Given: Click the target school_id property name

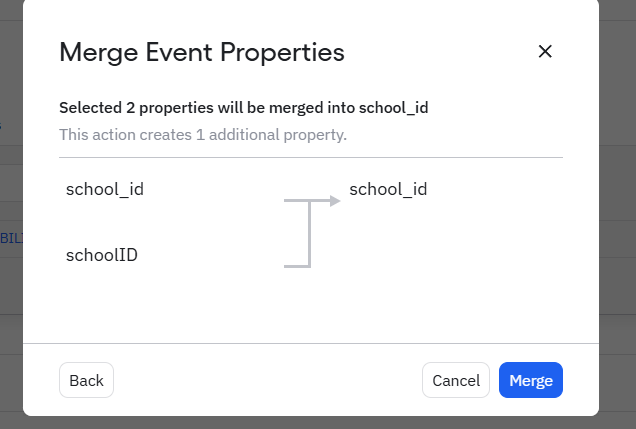Looking at the screenshot, I should (x=389, y=188).
